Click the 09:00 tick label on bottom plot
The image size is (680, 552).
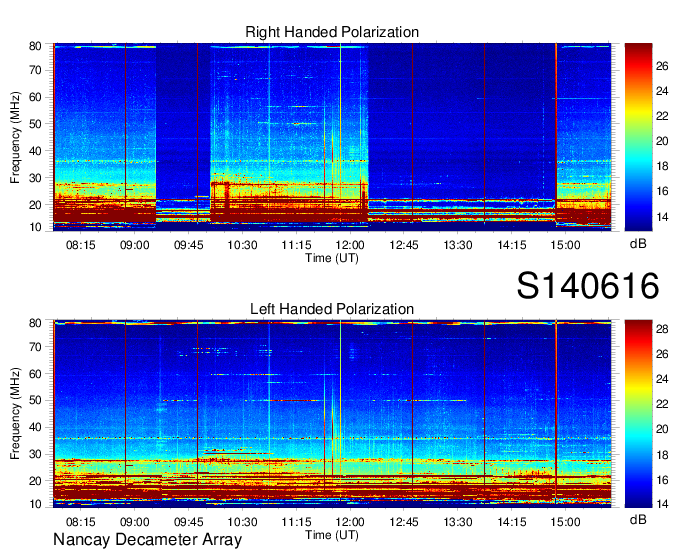click(x=134, y=522)
